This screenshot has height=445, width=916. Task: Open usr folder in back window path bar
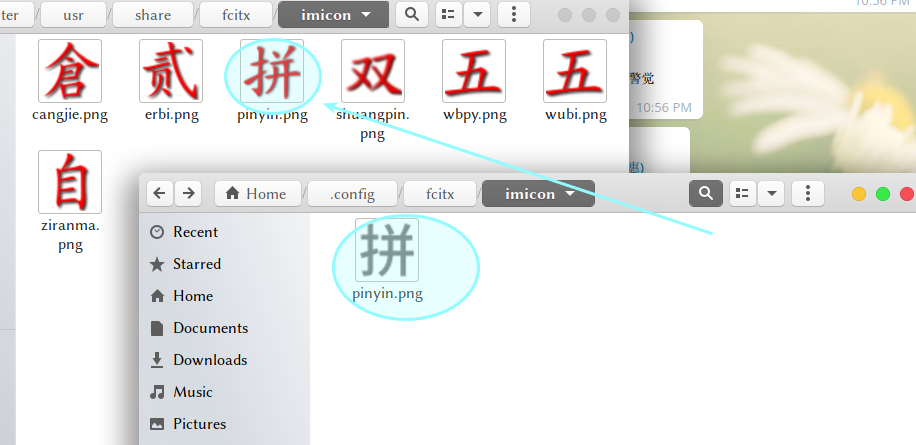pyautogui.click(x=74, y=15)
